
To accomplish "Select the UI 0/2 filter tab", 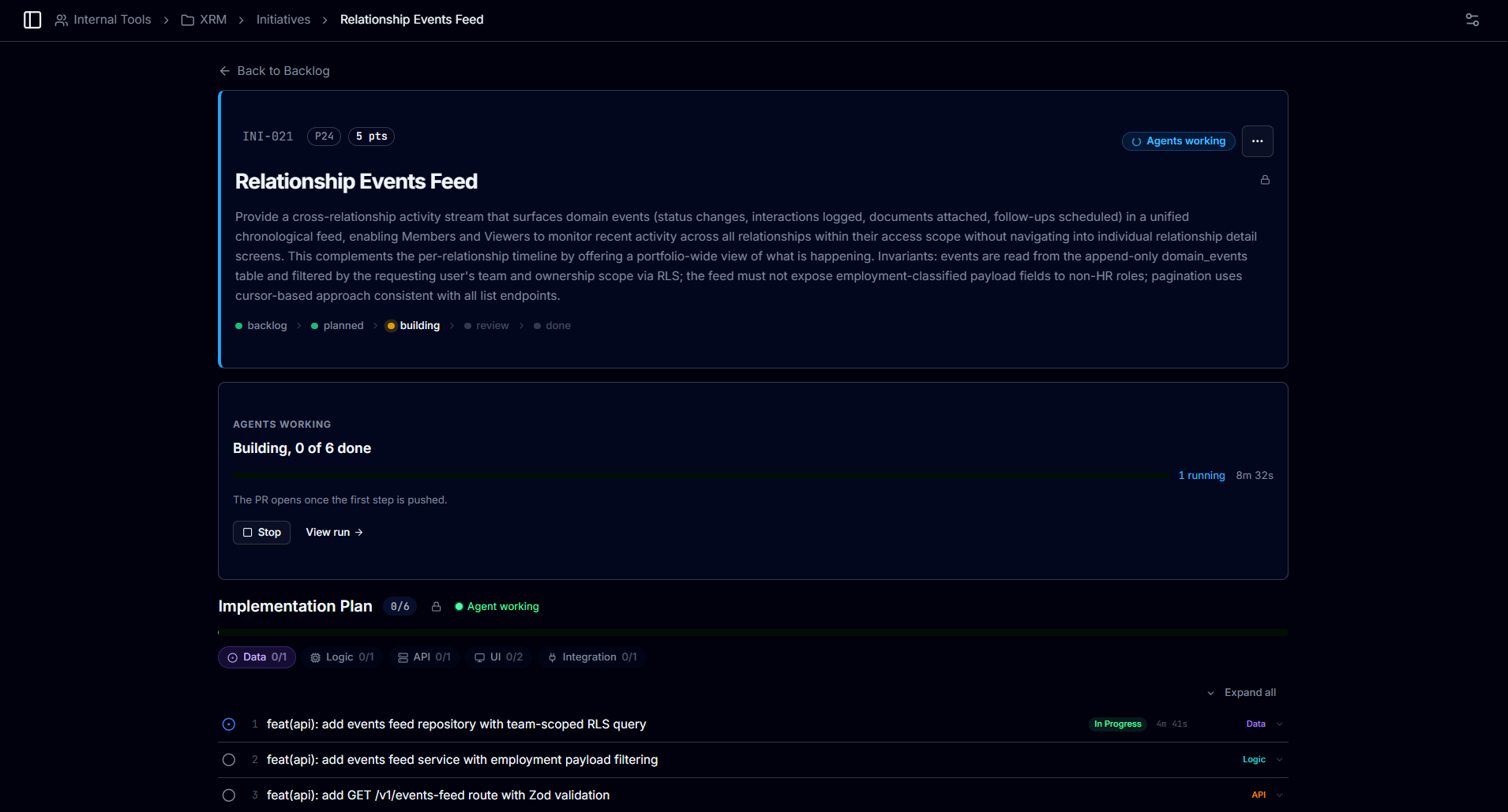I will (x=498, y=657).
